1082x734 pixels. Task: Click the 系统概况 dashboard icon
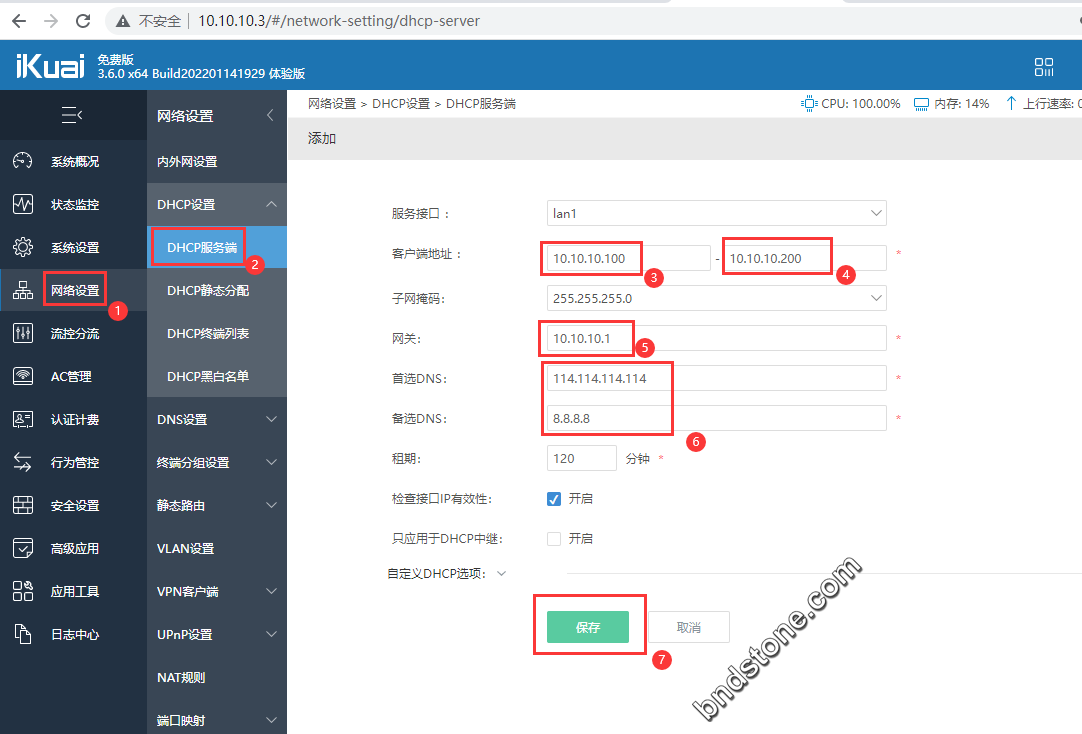[x=23, y=161]
